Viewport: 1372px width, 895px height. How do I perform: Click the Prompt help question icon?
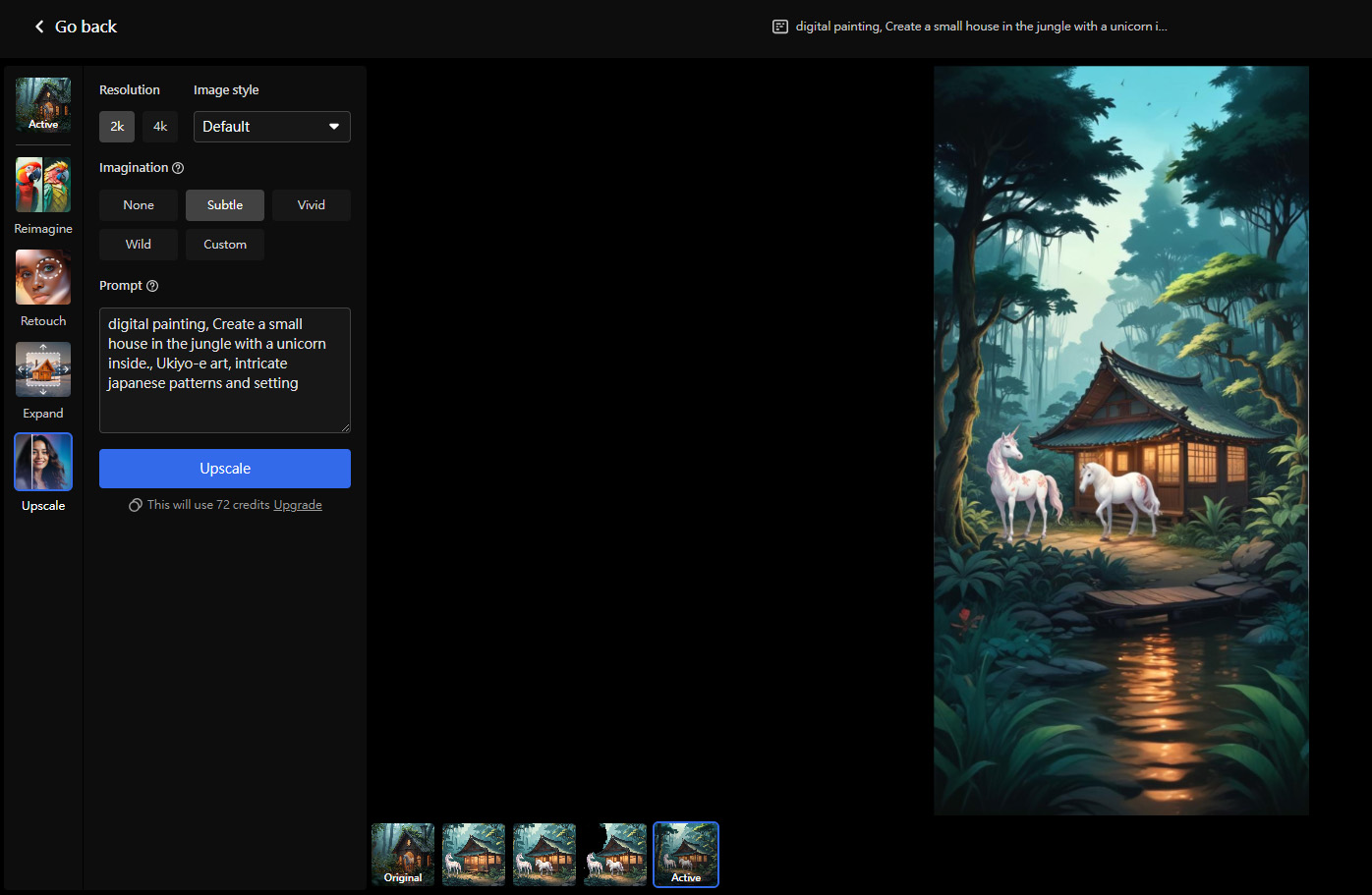point(152,286)
